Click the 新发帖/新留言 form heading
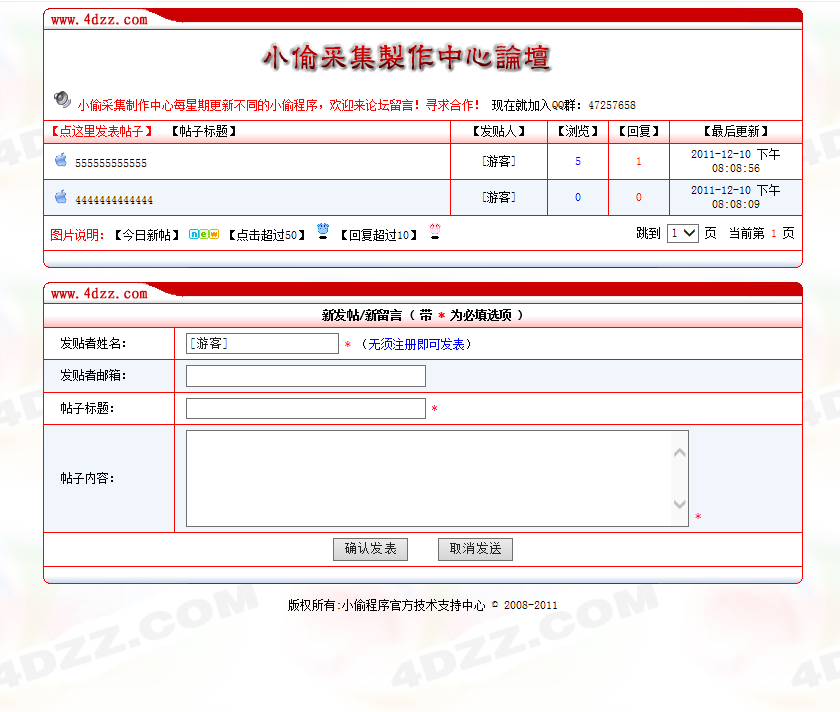840x712 pixels. click(422, 316)
